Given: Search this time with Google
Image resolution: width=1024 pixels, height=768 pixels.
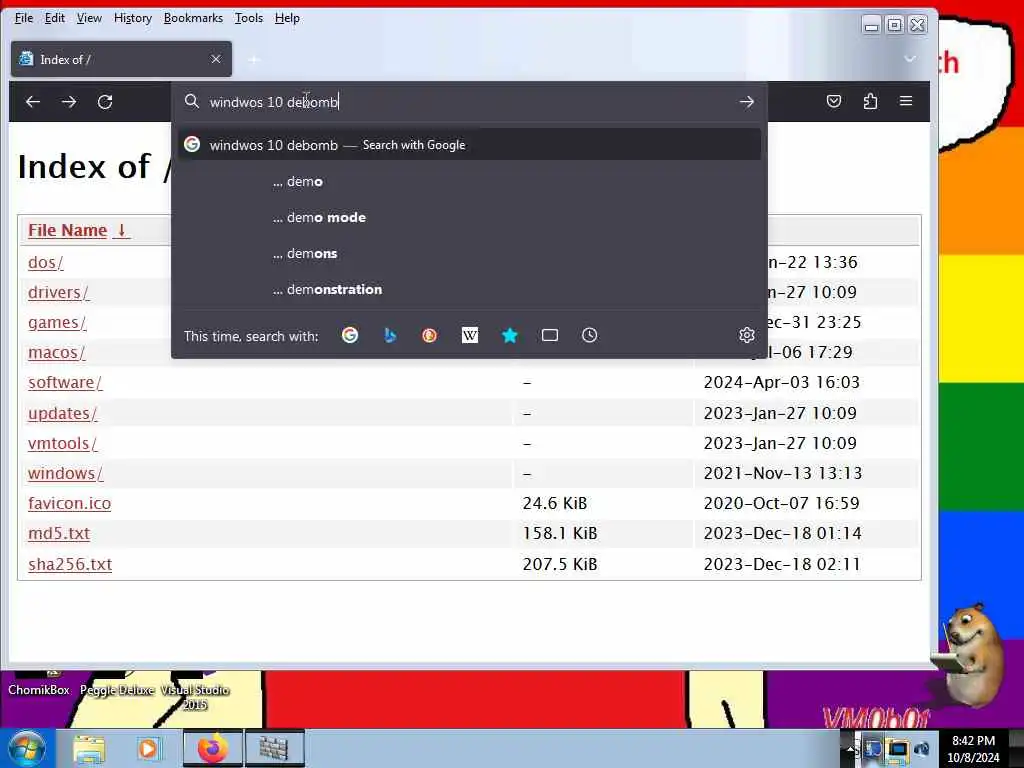Looking at the screenshot, I should click(x=350, y=335).
